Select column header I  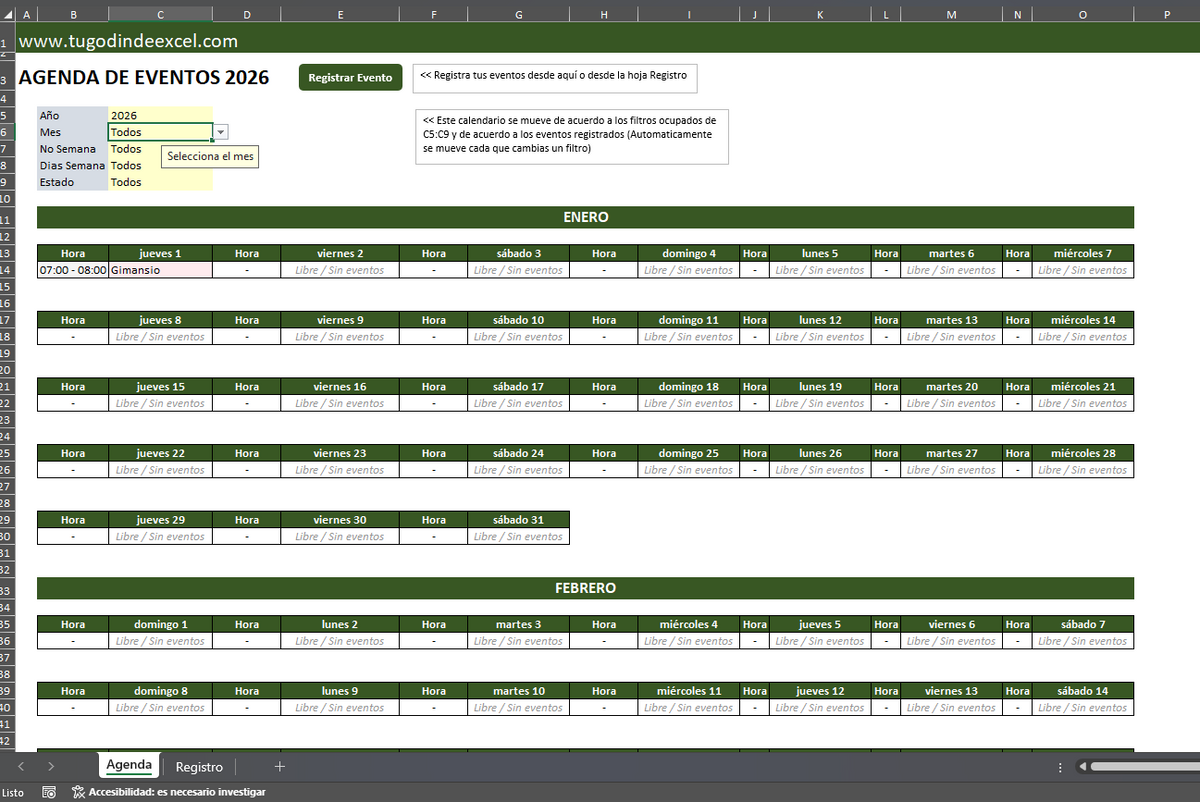pyautogui.click(x=689, y=14)
